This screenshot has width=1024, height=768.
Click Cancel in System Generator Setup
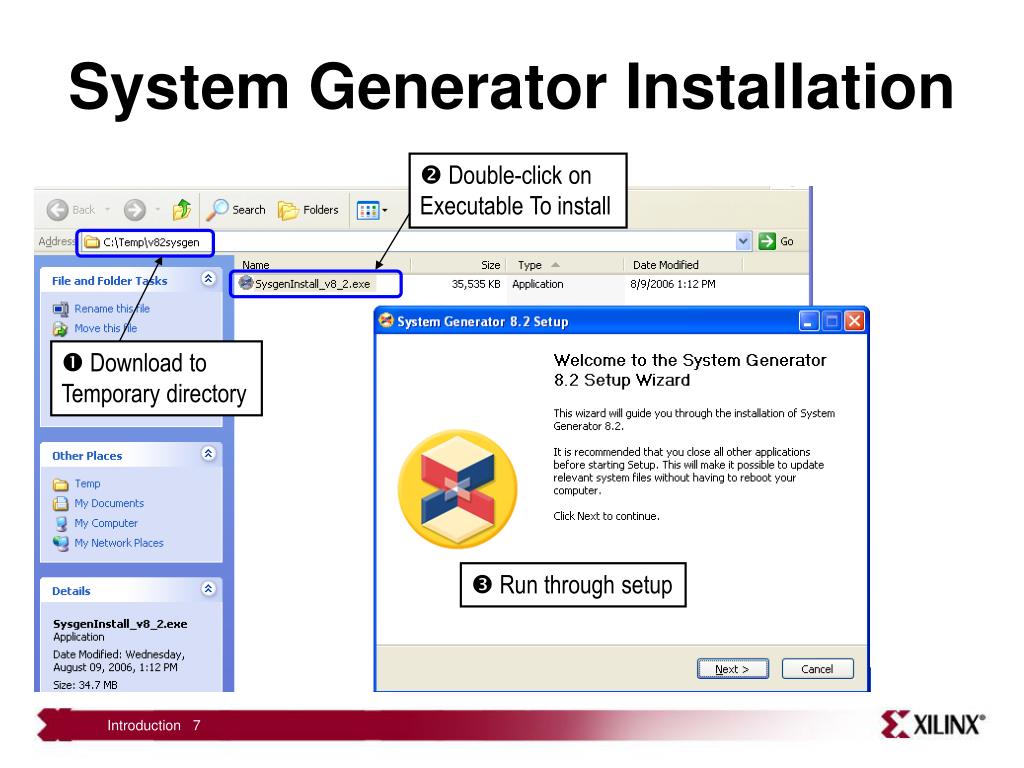point(817,669)
